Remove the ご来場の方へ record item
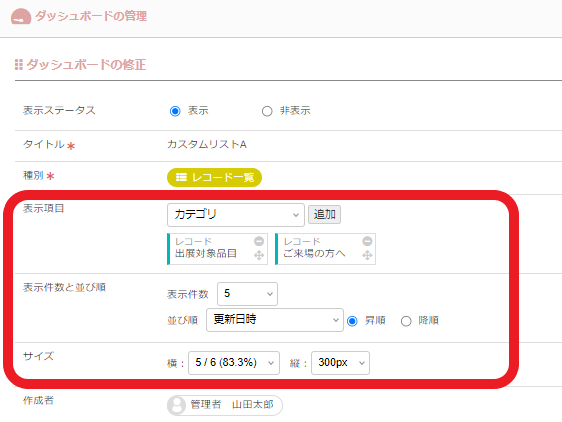562x422 pixels. coord(367,241)
